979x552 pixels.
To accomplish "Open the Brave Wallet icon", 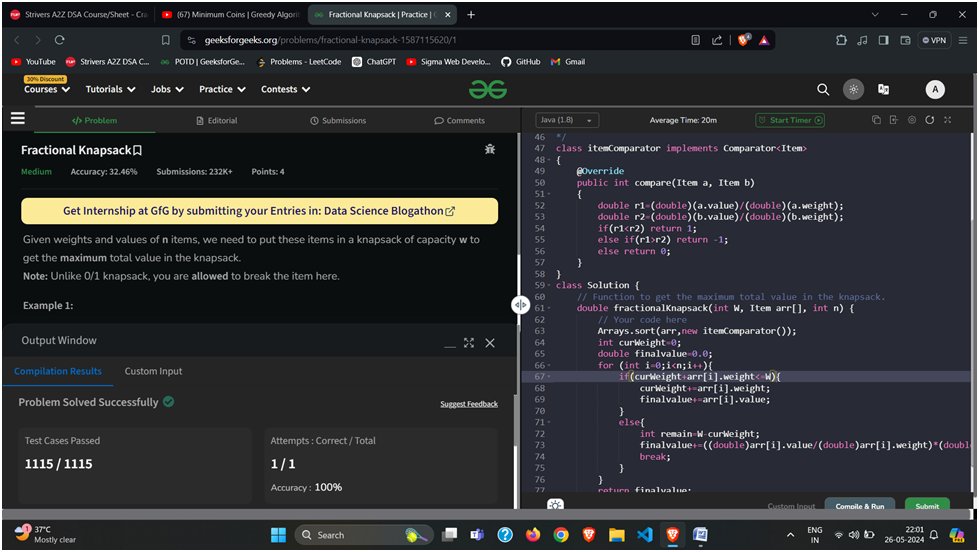I will click(x=905, y=40).
